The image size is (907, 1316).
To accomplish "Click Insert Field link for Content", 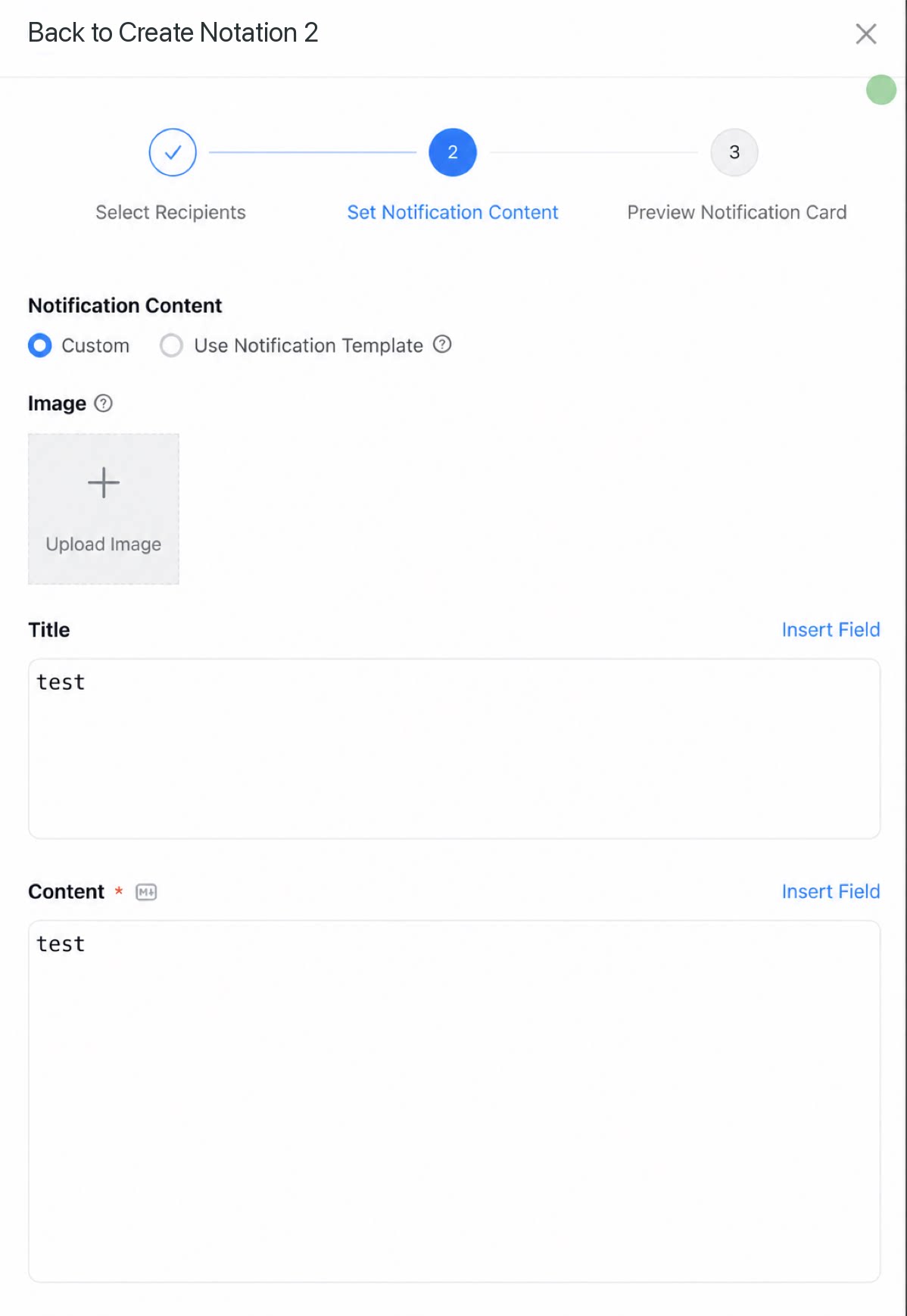I will (831, 892).
